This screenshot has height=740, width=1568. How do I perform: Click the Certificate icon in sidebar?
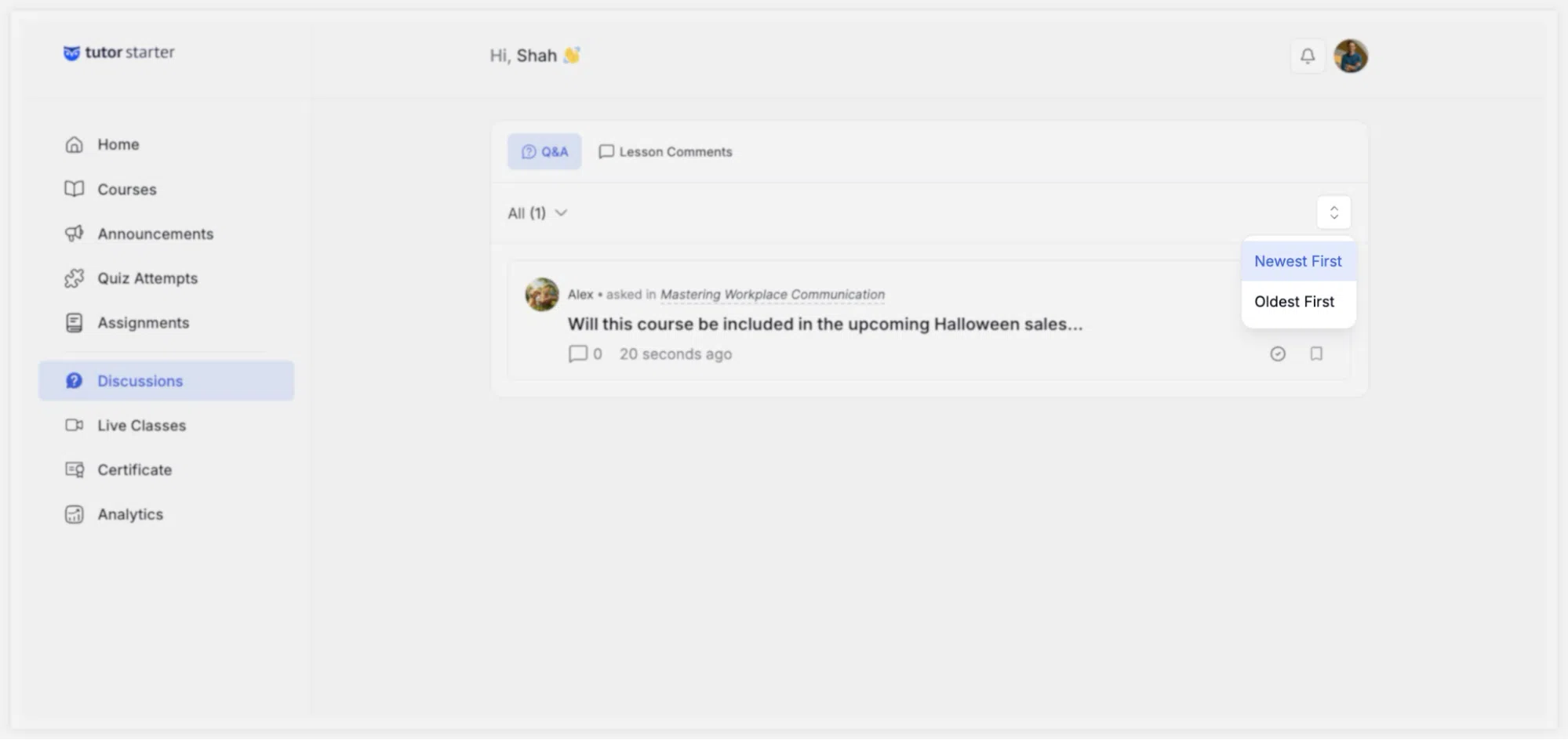click(74, 470)
